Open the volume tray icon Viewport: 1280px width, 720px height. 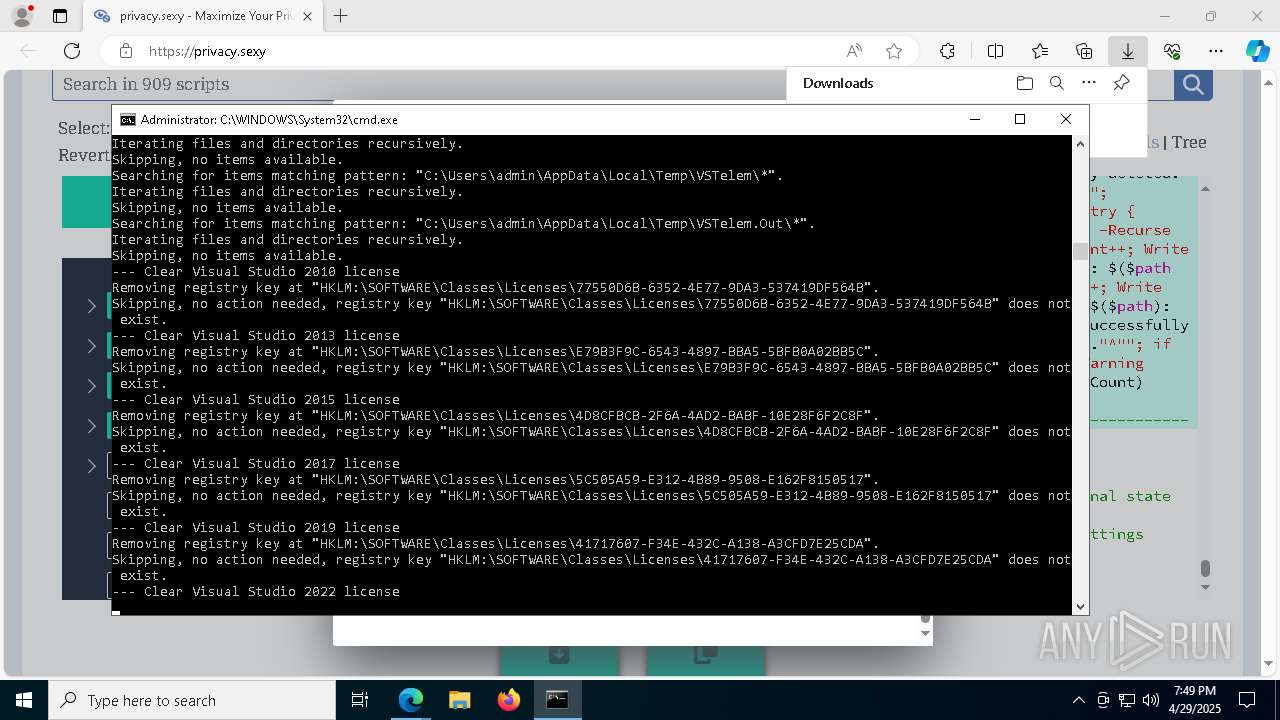(1151, 700)
